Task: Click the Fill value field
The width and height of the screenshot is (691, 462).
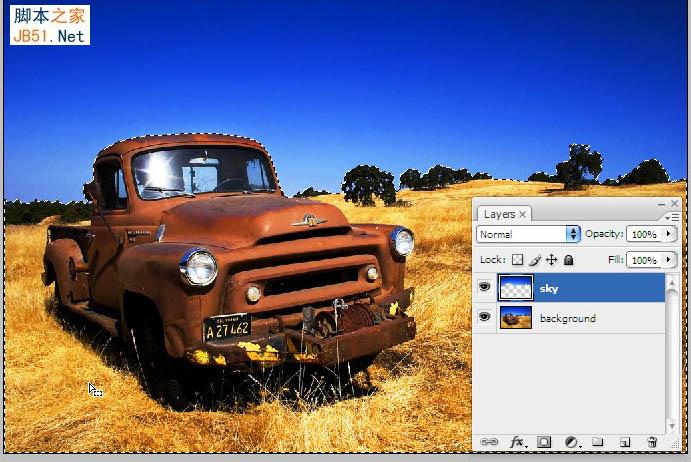Action: (645, 260)
